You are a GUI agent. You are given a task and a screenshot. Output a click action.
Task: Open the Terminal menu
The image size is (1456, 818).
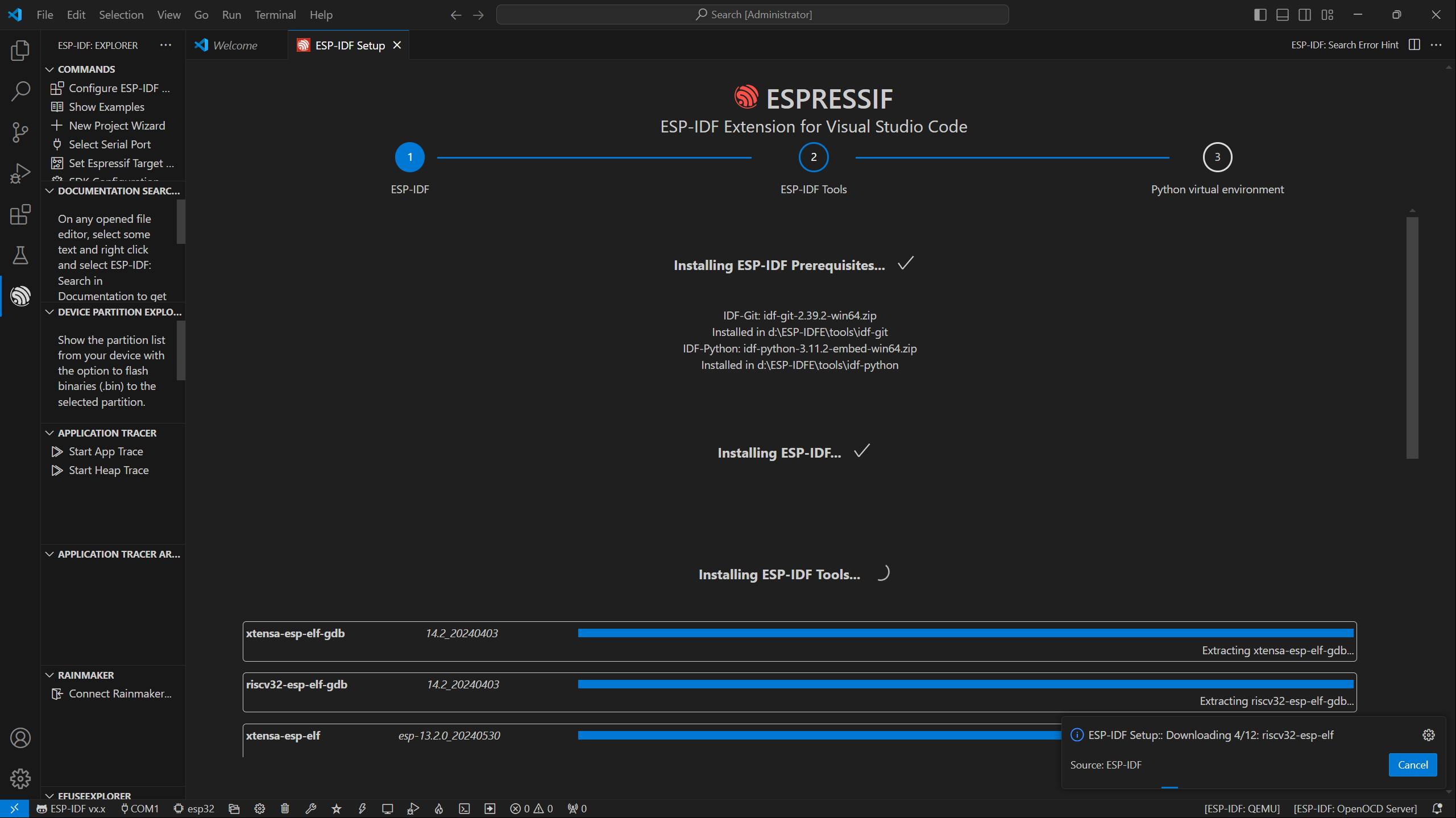(x=275, y=15)
